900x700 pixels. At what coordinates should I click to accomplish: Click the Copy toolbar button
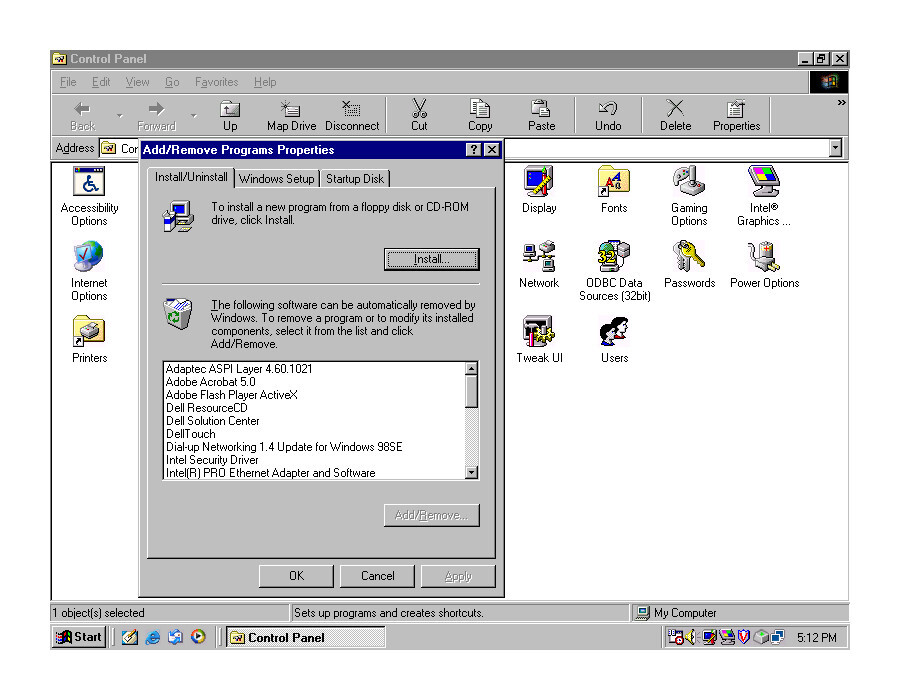(x=480, y=116)
